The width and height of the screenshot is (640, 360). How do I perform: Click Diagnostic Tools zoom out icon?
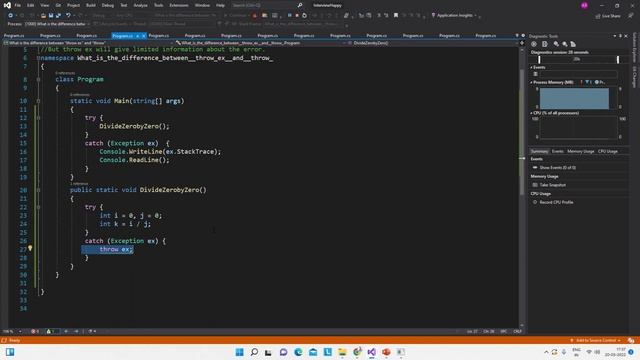564,44
